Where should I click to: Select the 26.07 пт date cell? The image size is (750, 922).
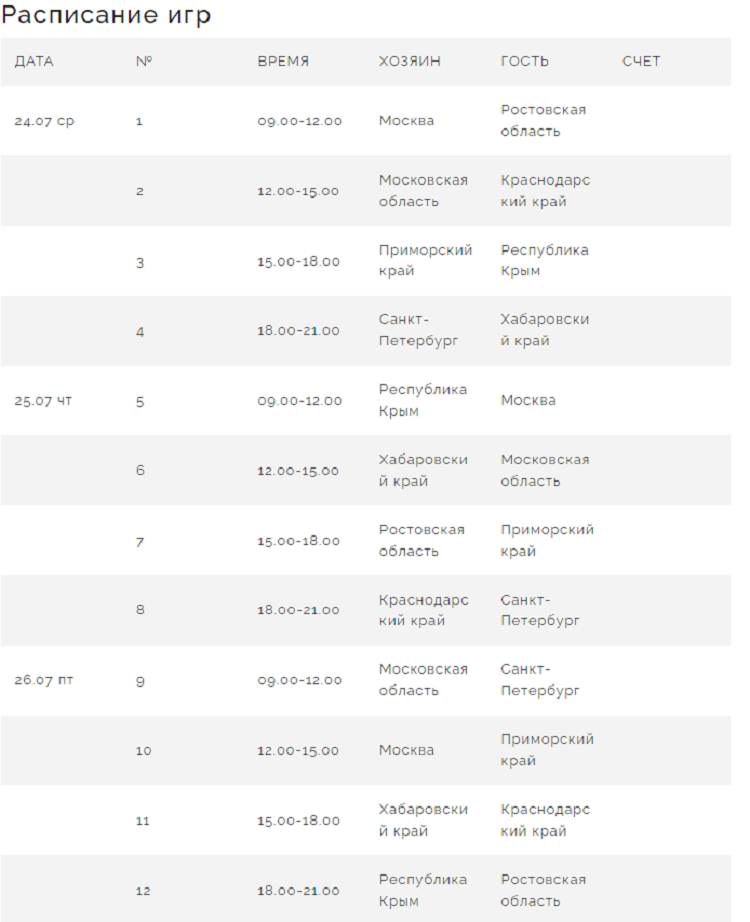pyautogui.click(x=44, y=680)
